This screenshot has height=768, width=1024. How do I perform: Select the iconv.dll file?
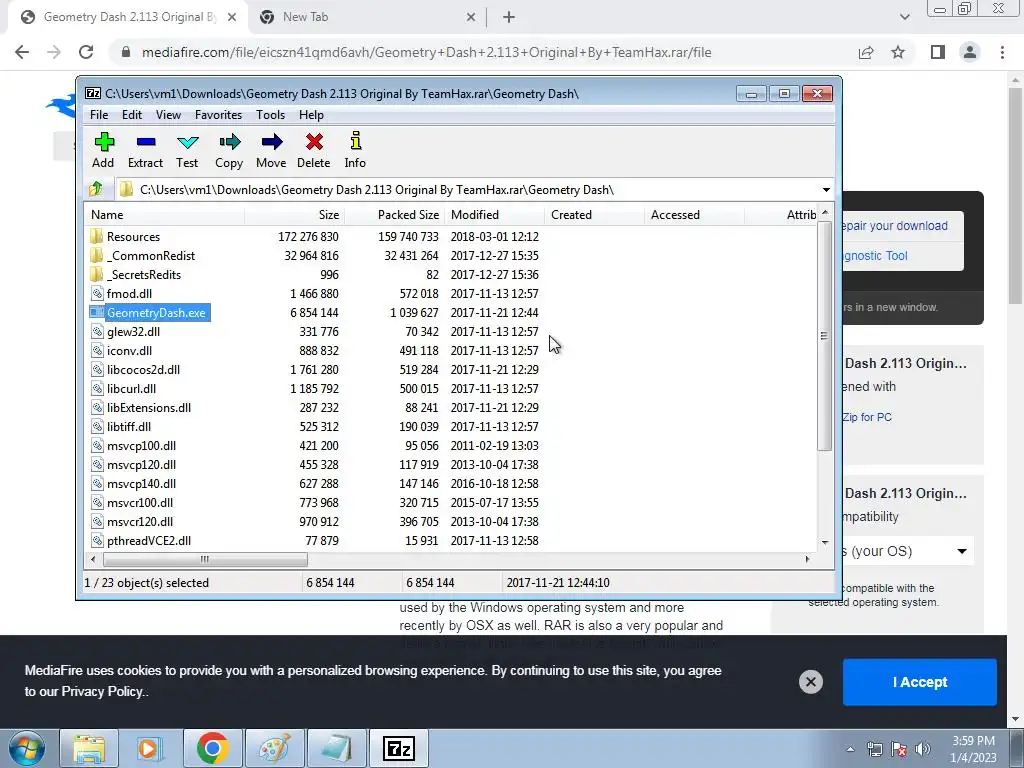pyautogui.click(x=129, y=351)
